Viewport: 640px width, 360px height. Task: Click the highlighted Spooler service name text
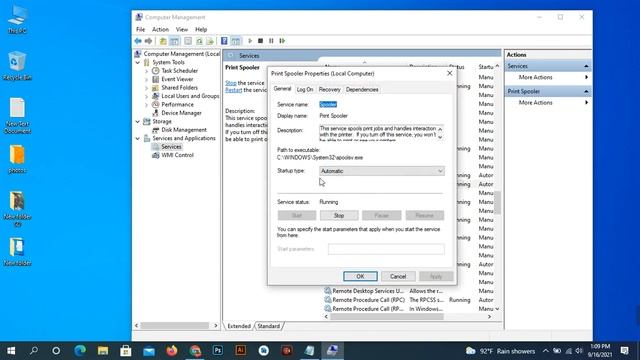[328, 104]
